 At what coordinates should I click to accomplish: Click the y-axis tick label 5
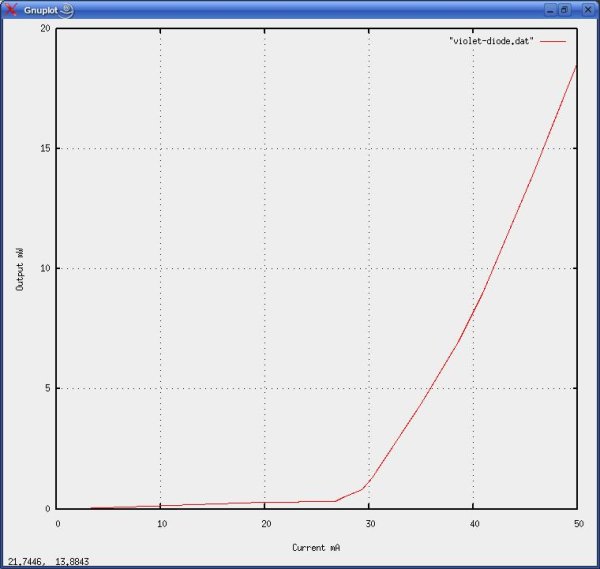click(x=48, y=388)
